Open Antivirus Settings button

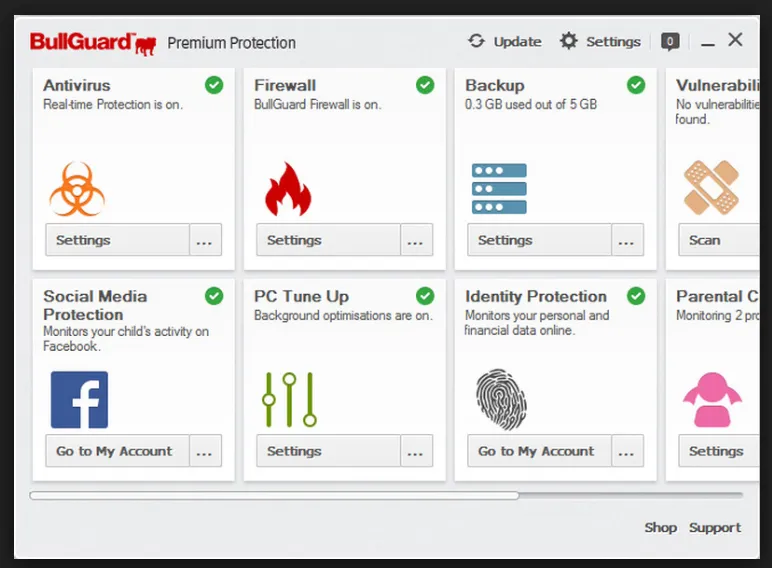pos(118,240)
